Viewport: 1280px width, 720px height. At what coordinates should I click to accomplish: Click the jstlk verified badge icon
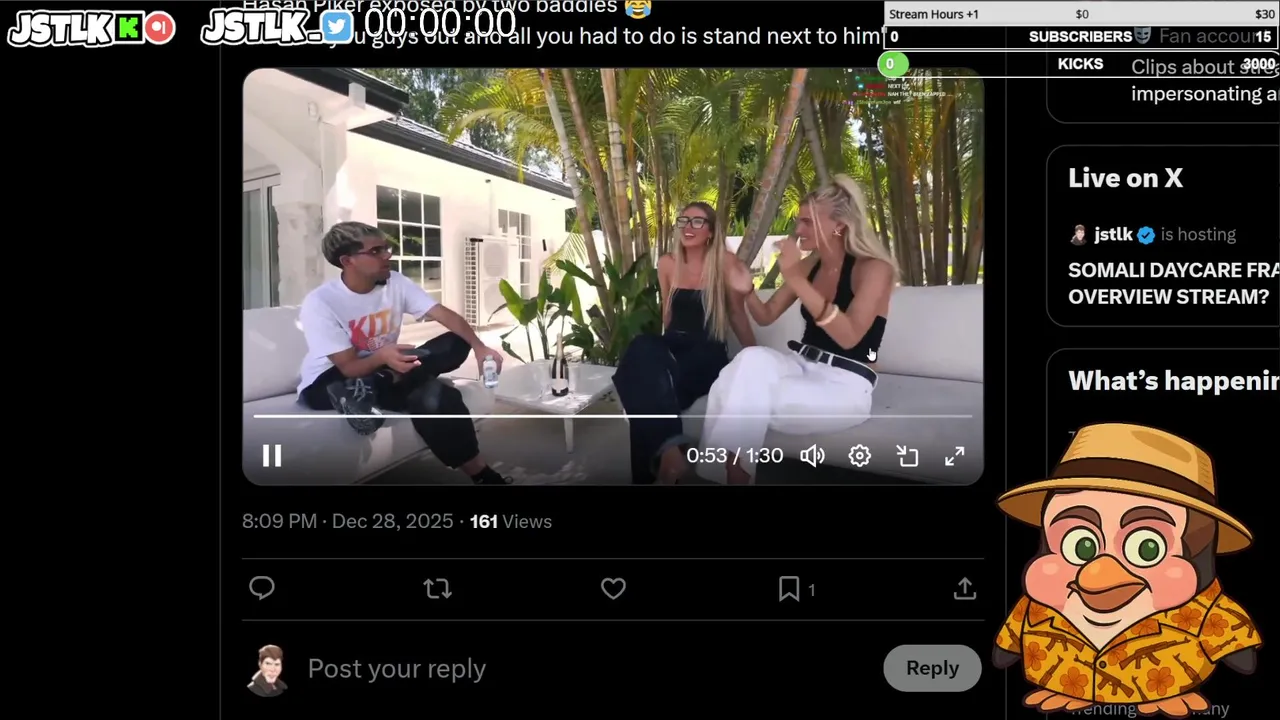pyautogui.click(x=1146, y=235)
